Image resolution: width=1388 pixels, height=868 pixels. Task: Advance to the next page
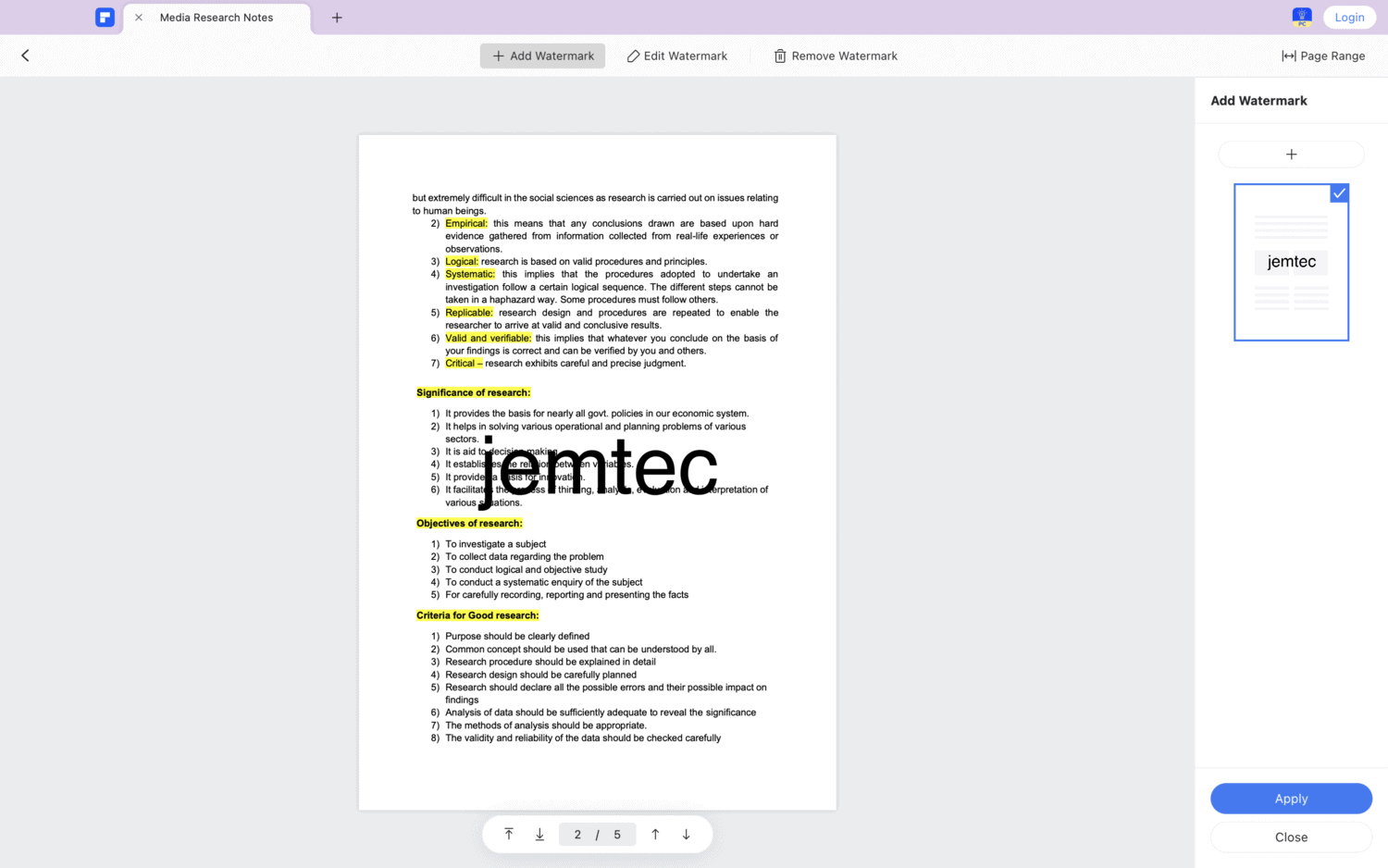pyautogui.click(x=686, y=834)
